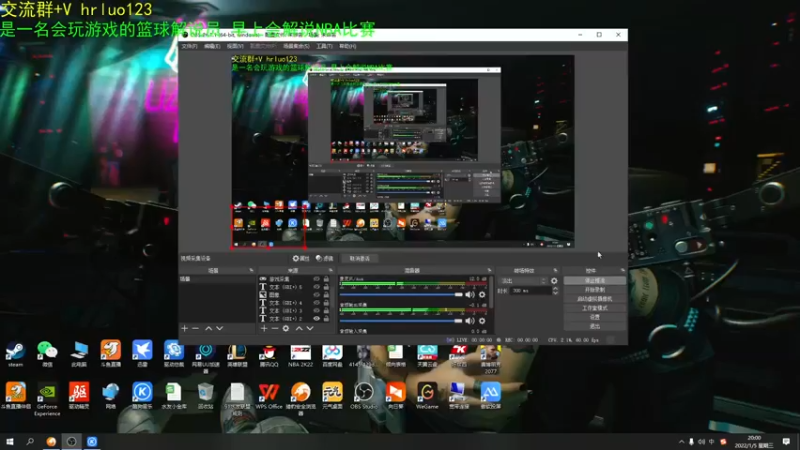
Task: Remove selected scene with minus icon
Action: point(195,329)
